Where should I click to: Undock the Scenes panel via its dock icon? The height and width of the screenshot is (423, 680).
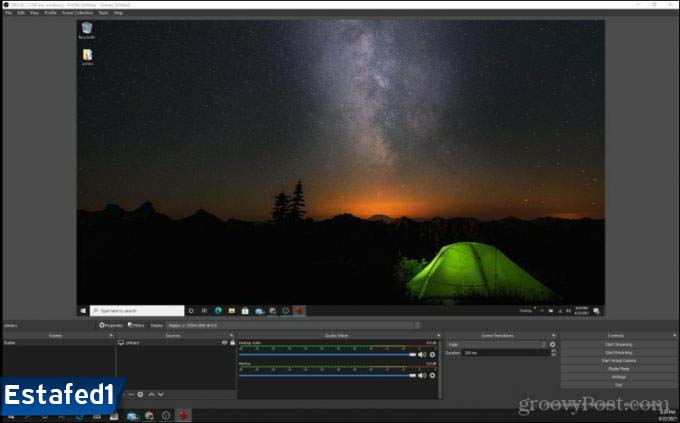point(111,335)
